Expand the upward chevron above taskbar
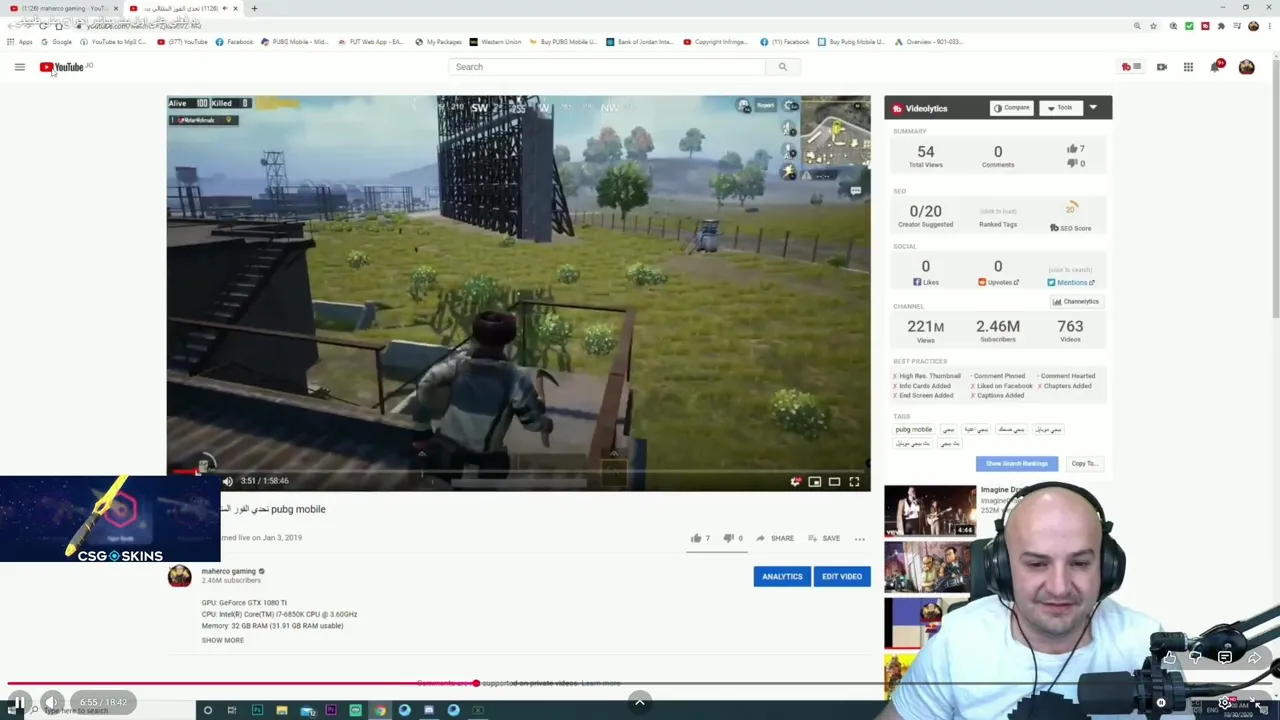The width and height of the screenshot is (1280, 720). (x=639, y=702)
